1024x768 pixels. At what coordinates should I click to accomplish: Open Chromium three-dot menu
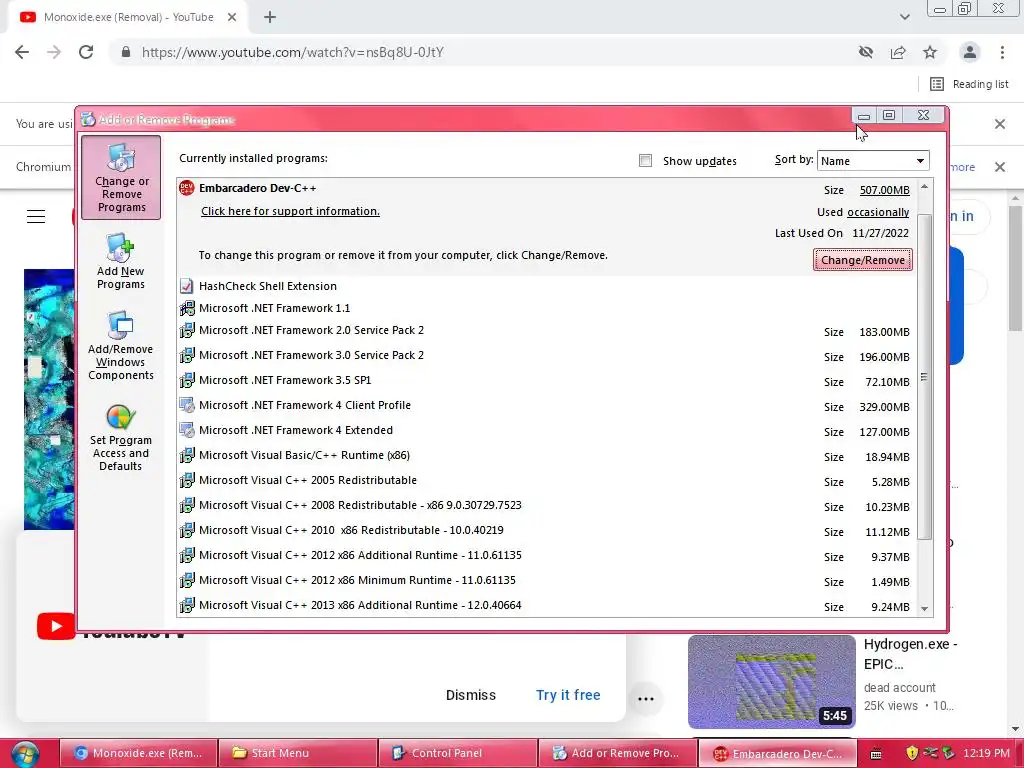pos(1002,52)
